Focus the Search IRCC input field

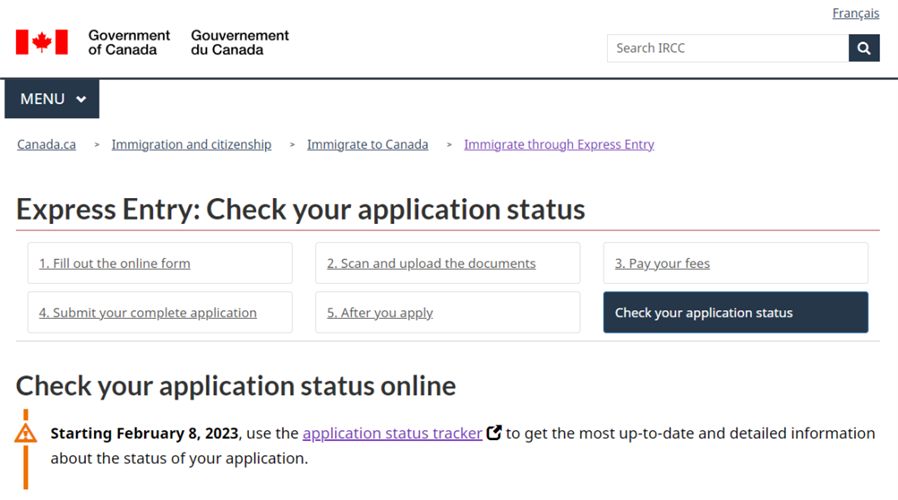coord(727,48)
